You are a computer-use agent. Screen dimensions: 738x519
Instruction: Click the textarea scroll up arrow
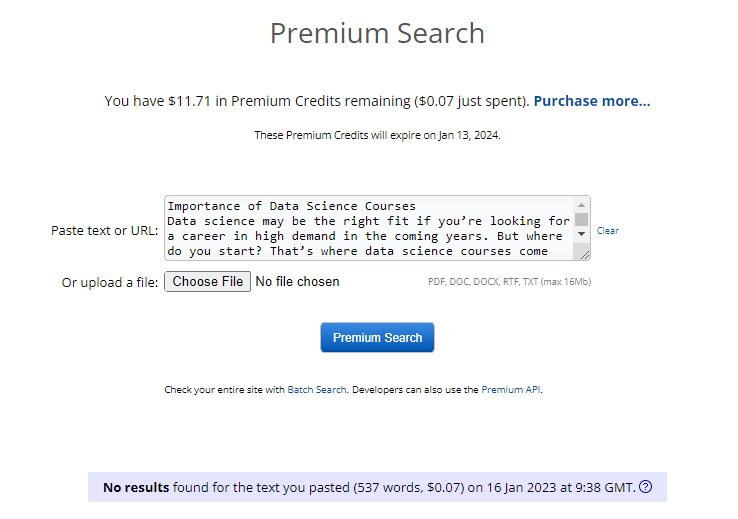click(581, 204)
